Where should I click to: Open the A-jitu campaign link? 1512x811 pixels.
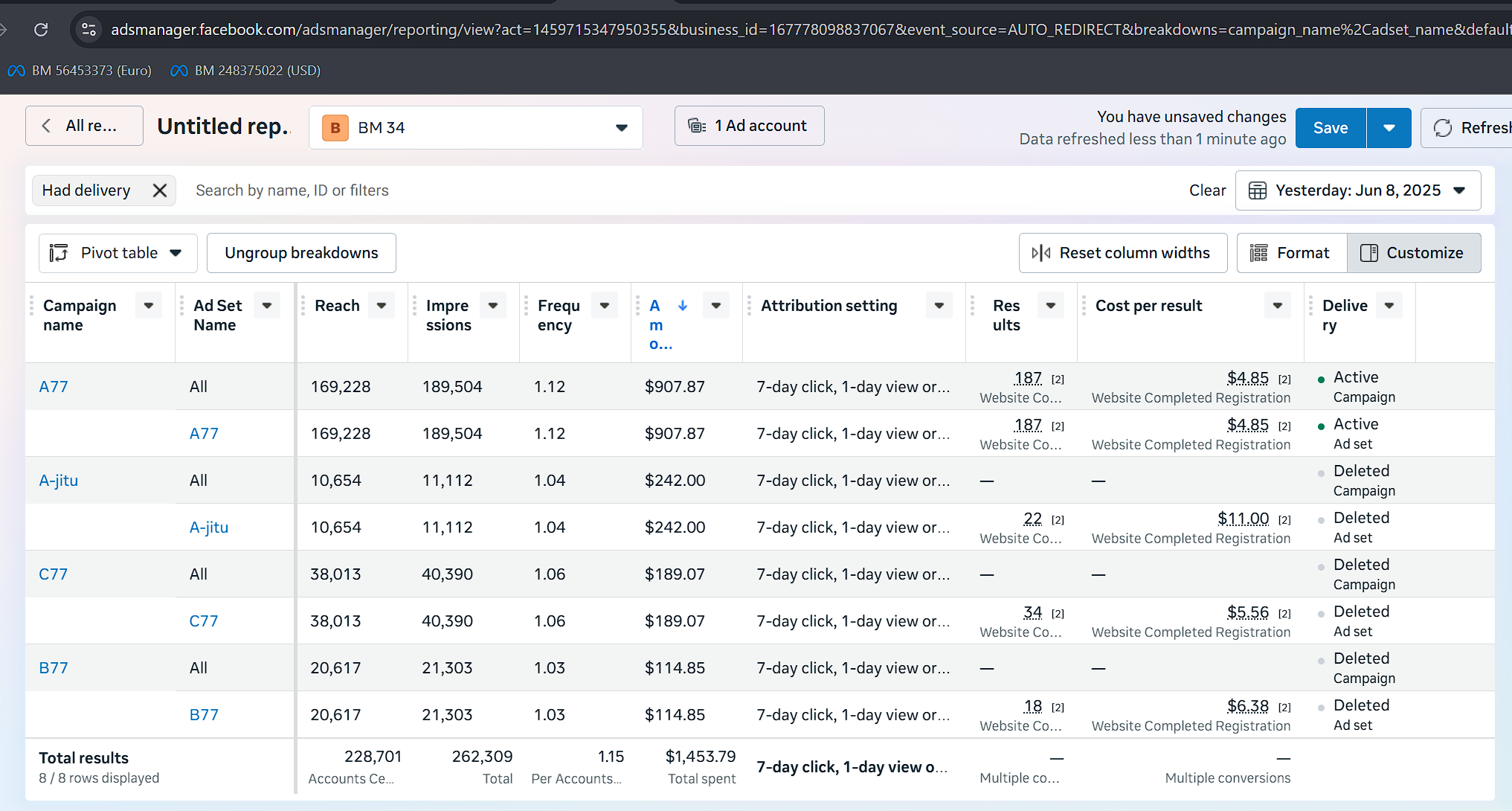tap(58, 481)
